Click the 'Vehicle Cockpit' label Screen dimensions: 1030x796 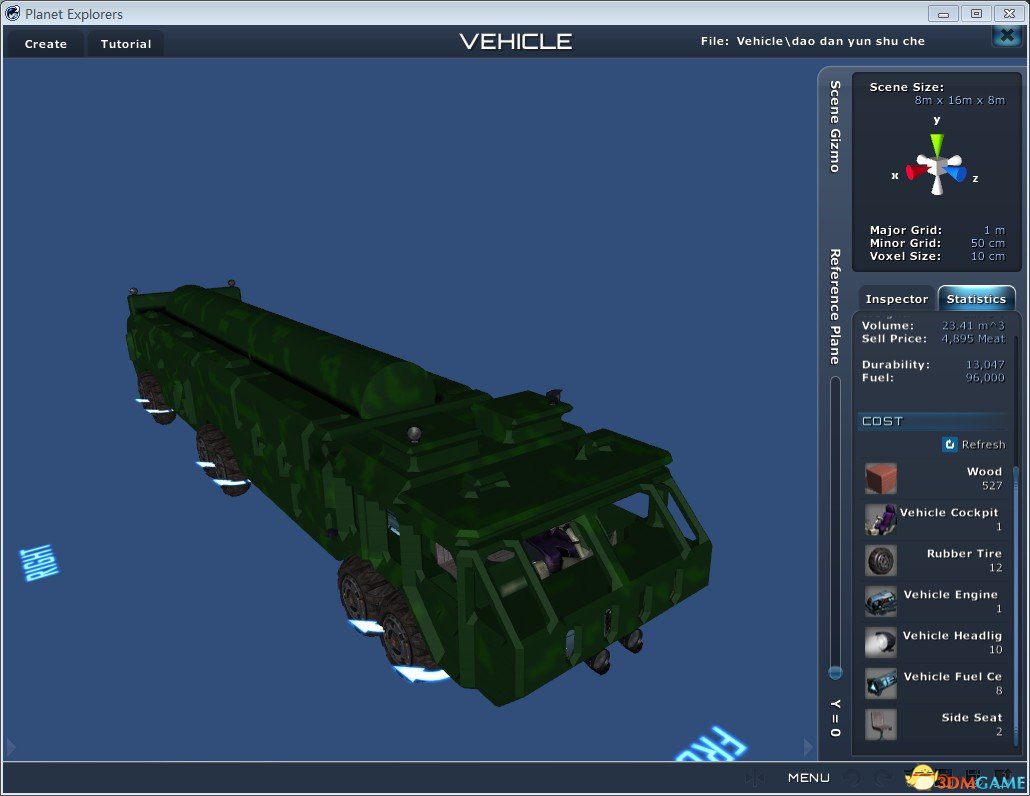[949, 512]
